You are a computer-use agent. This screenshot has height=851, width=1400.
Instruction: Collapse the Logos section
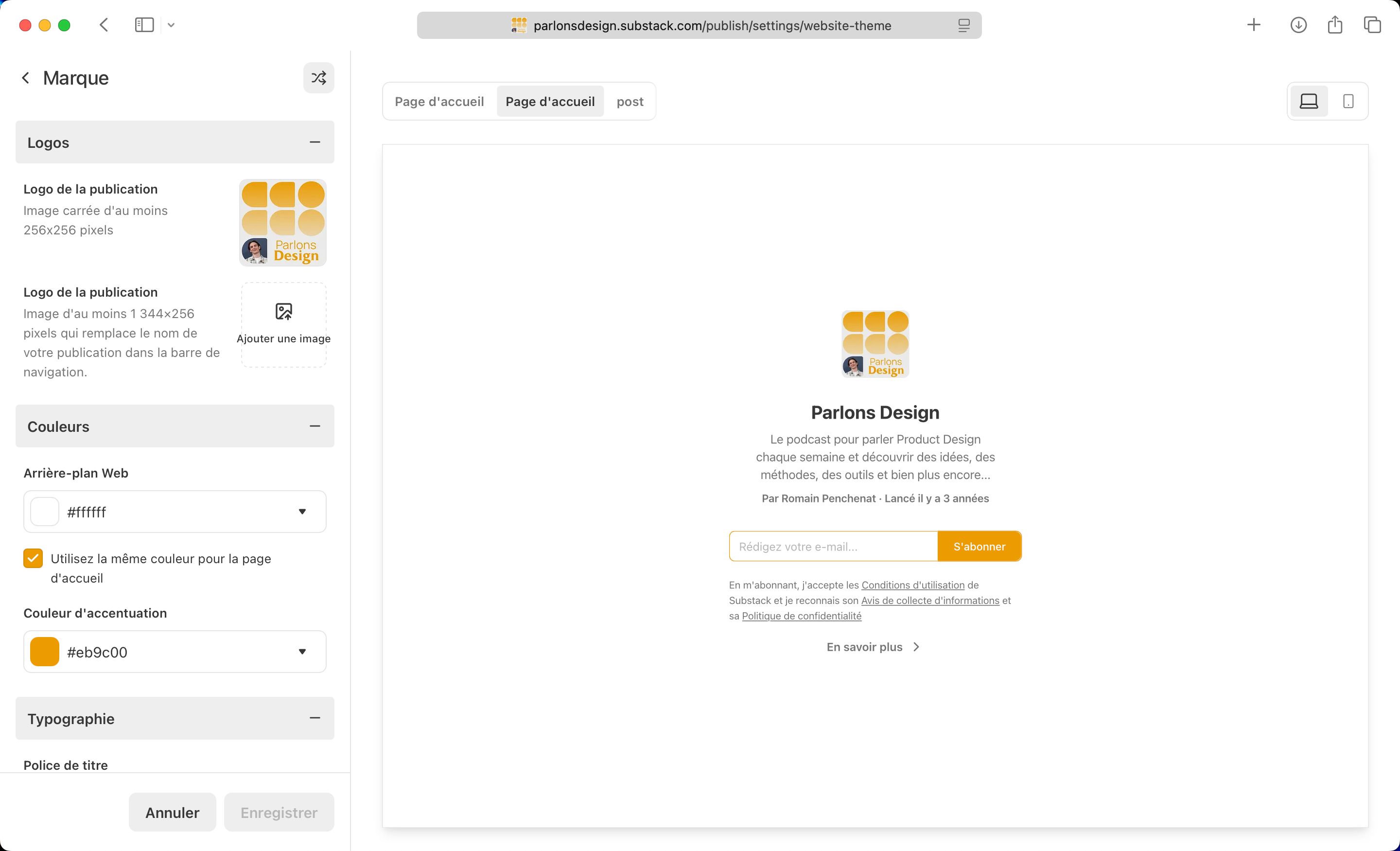click(315, 142)
